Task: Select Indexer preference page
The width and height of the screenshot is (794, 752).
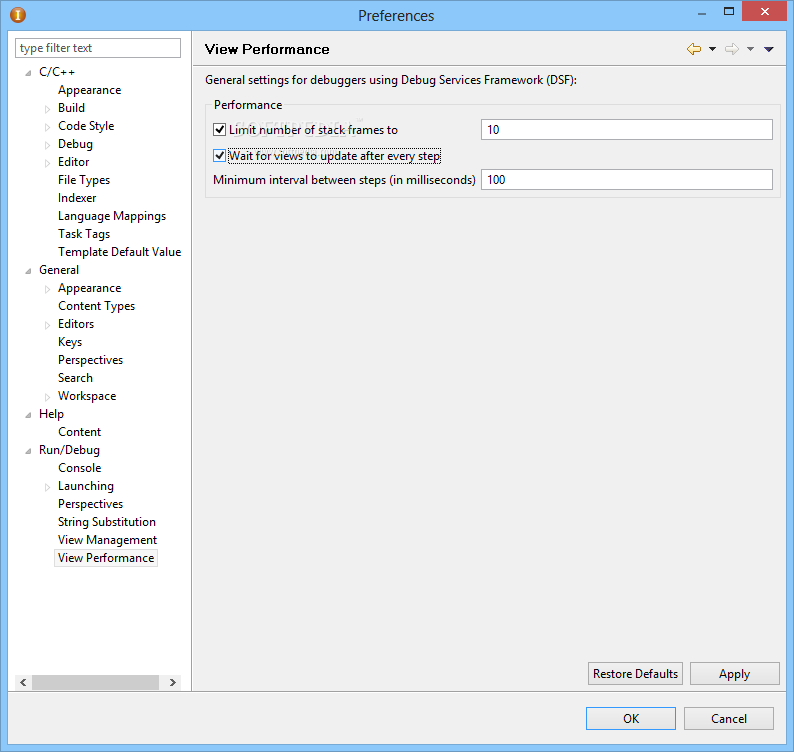Action: pos(77,198)
